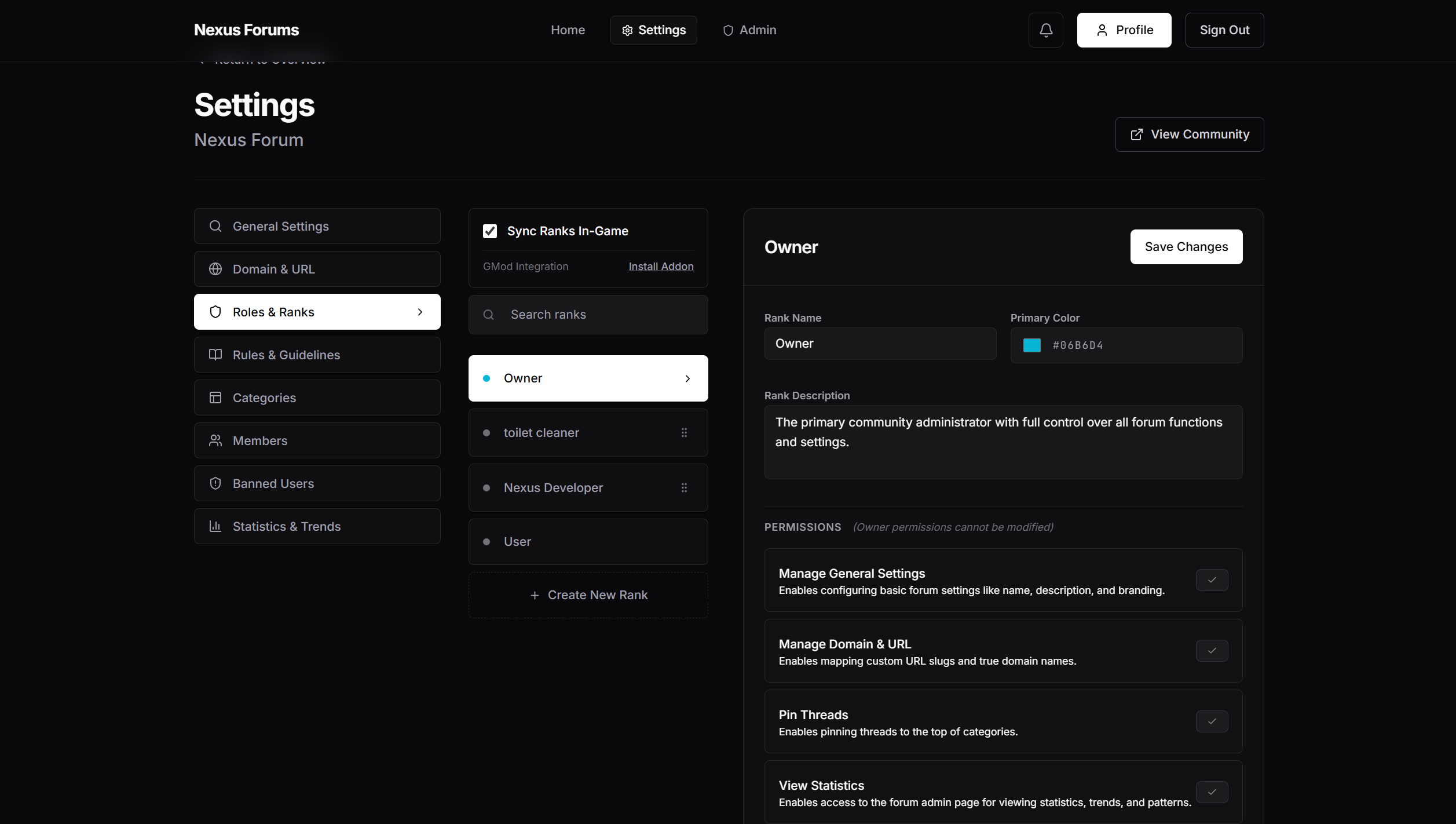This screenshot has width=1456, height=824.
Task: Click the layout icon on Categories
Action: (215, 398)
